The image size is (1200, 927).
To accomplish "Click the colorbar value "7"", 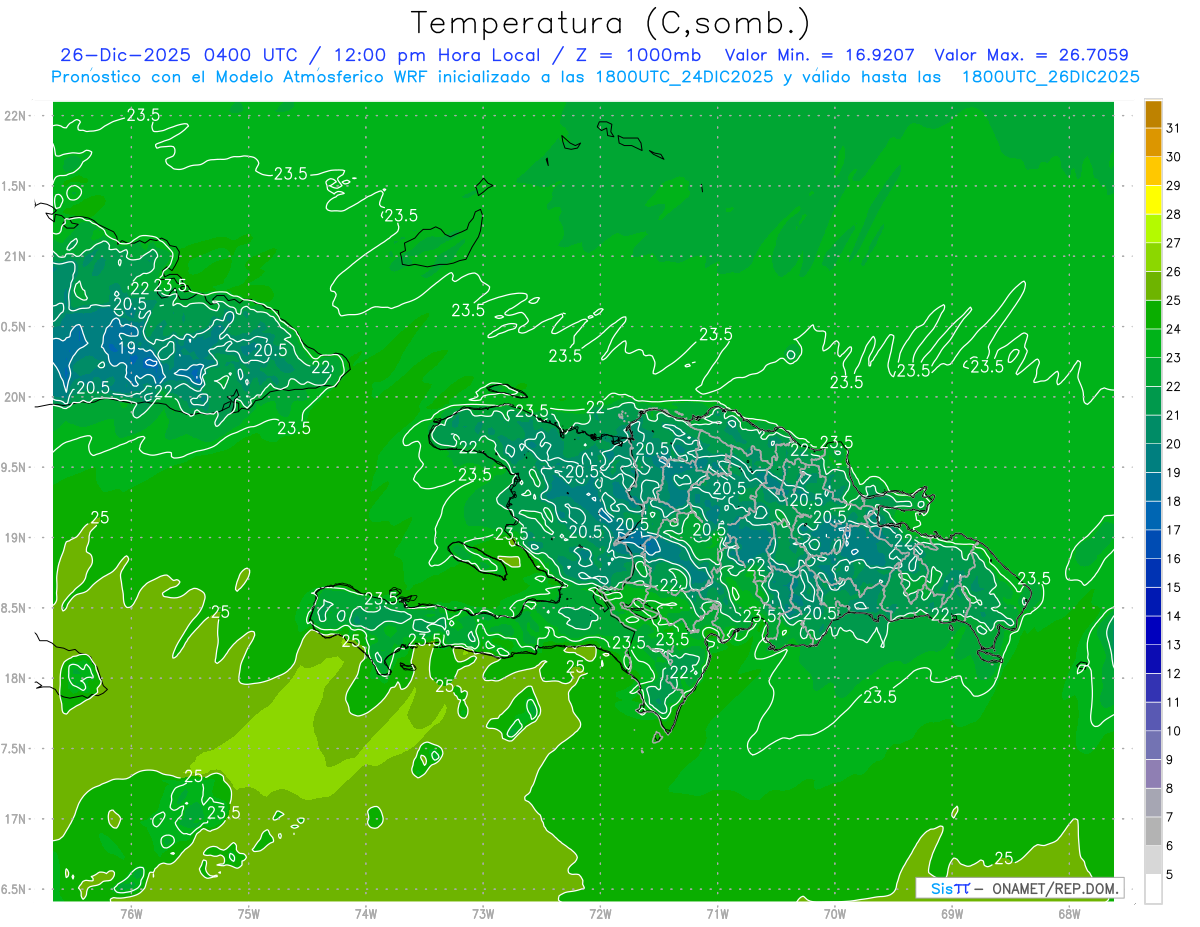I will click(x=1170, y=817).
